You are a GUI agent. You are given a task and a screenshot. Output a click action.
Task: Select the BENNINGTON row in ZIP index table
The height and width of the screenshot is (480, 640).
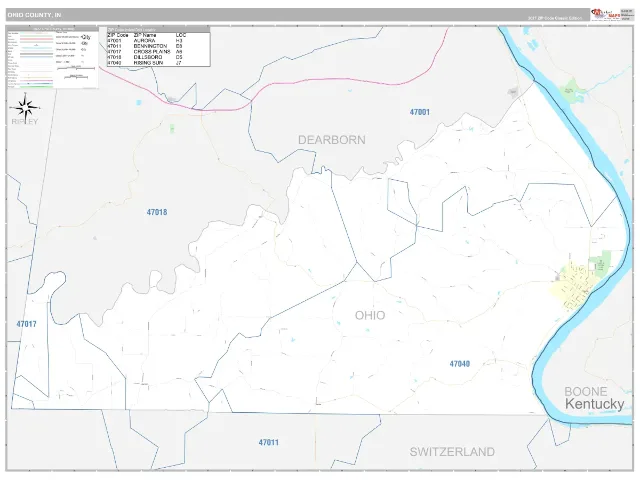point(158,47)
